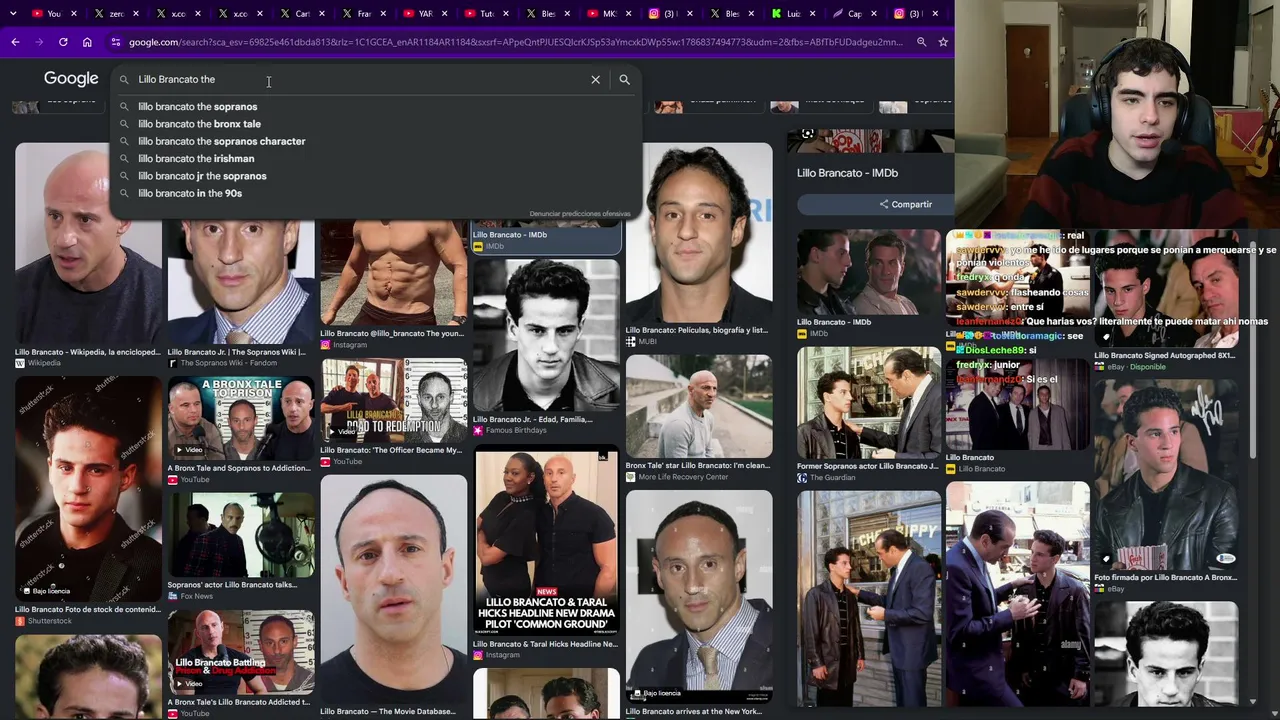Close the 'zerc' X tab
The height and width of the screenshot is (720, 1280).
pyautogui.click(x=135, y=14)
